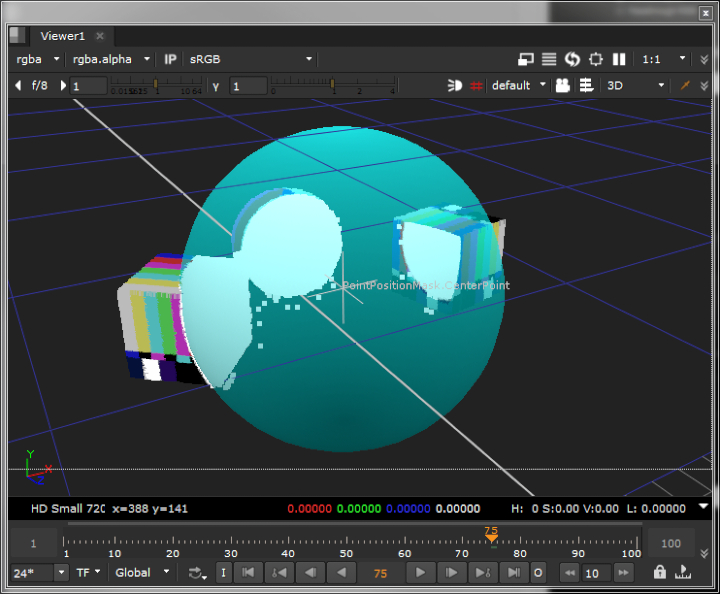Expand the sRGB colorspace dropdown
This screenshot has width=720, height=594.
pos(250,59)
